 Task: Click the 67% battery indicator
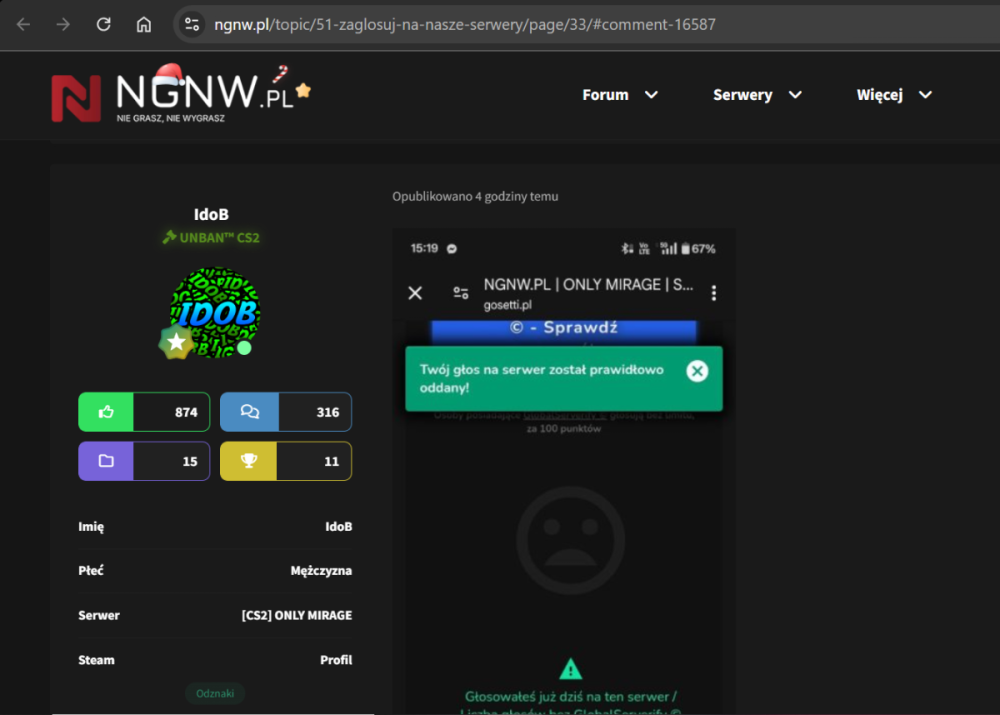pos(698,249)
